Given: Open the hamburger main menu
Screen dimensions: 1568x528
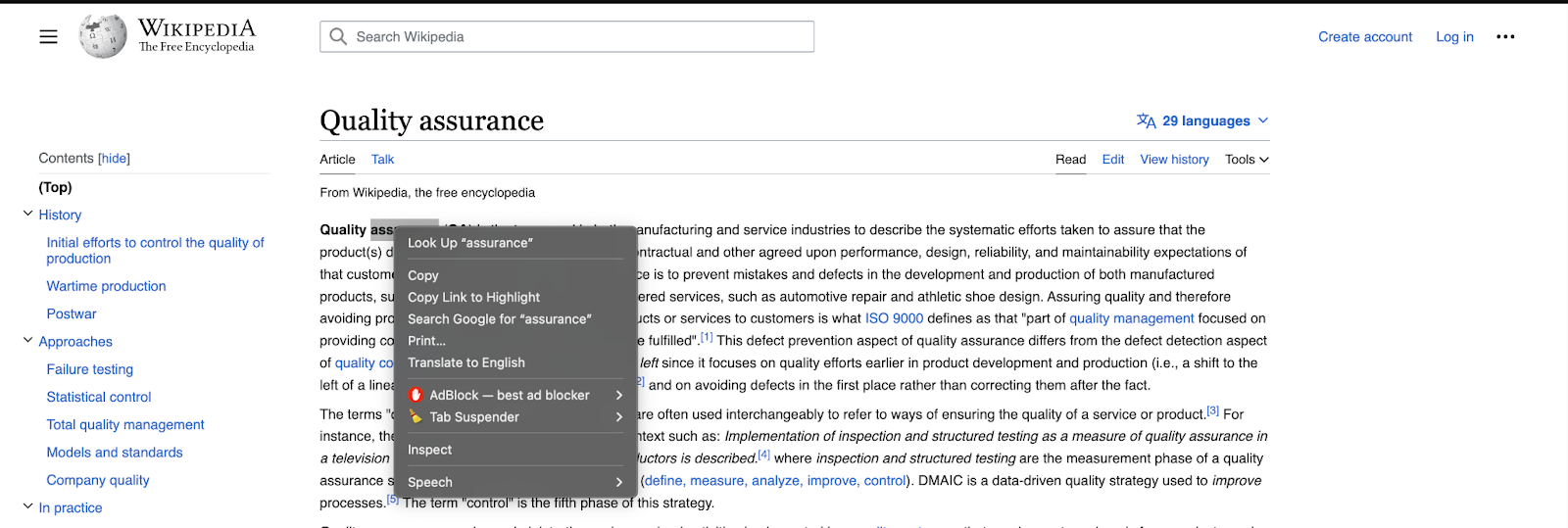Looking at the screenshot, I should pos(48,37).
